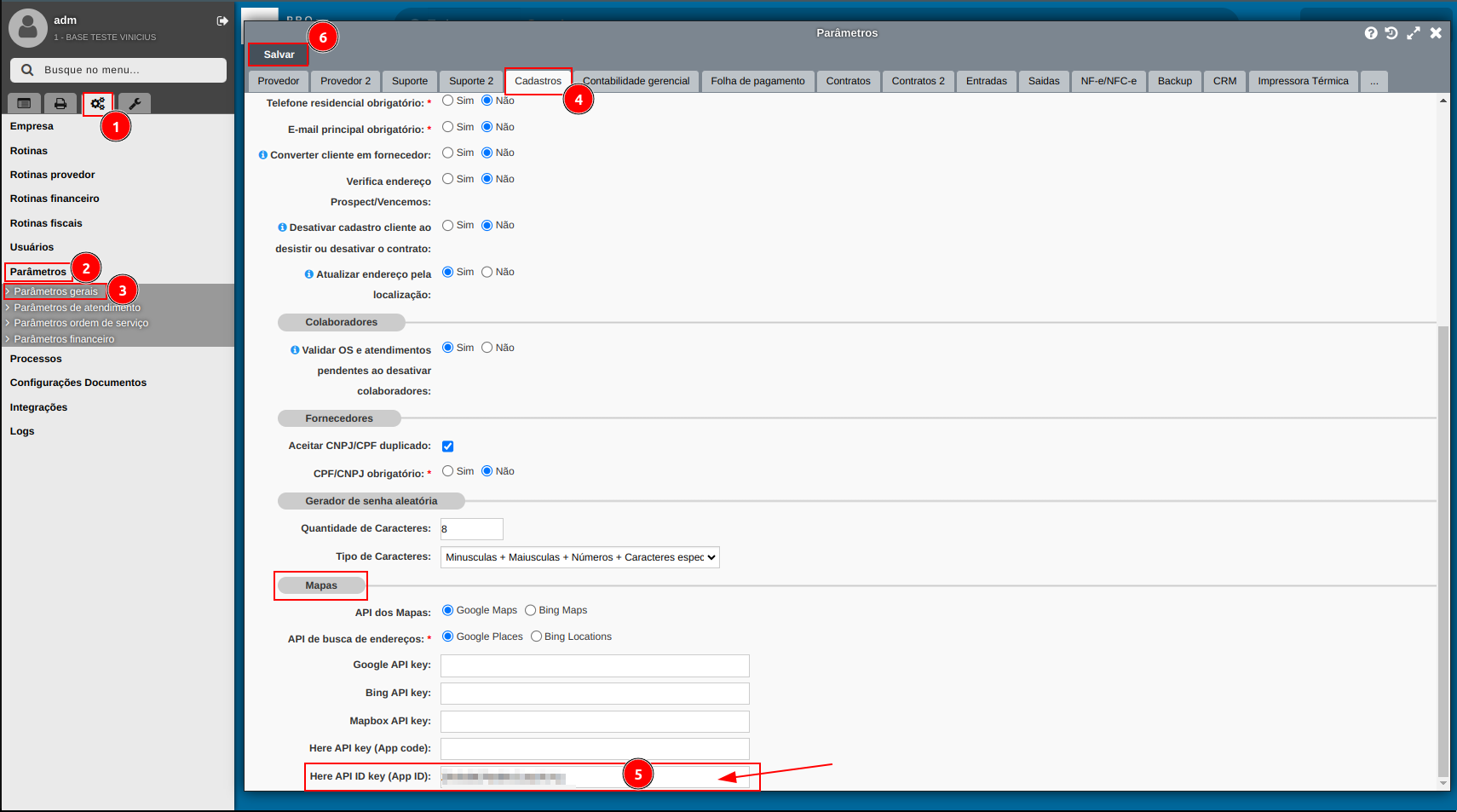Click the Here API ID key (App ID) field

[595, 777]
